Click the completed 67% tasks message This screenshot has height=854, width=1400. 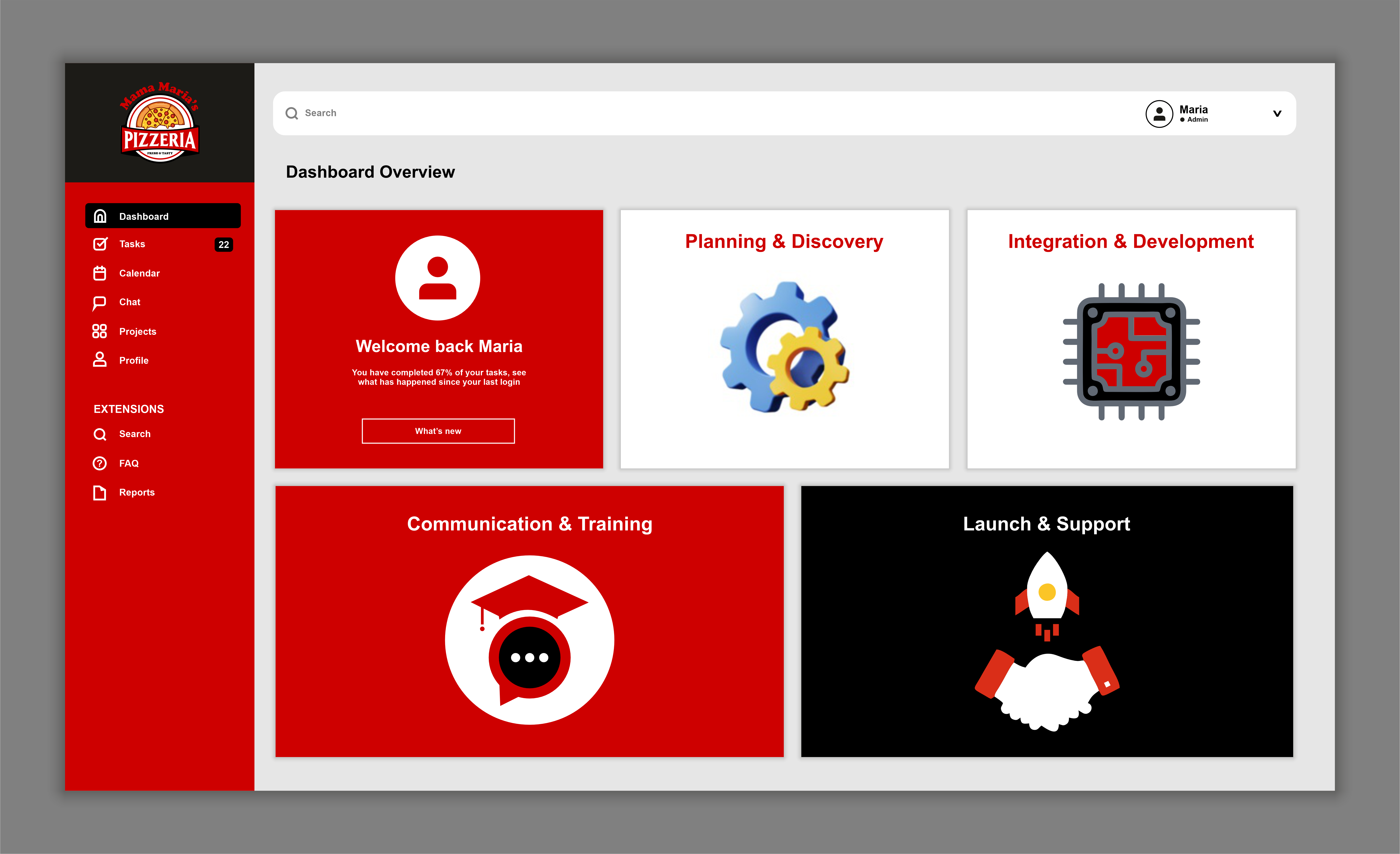[x=439, y=377]
